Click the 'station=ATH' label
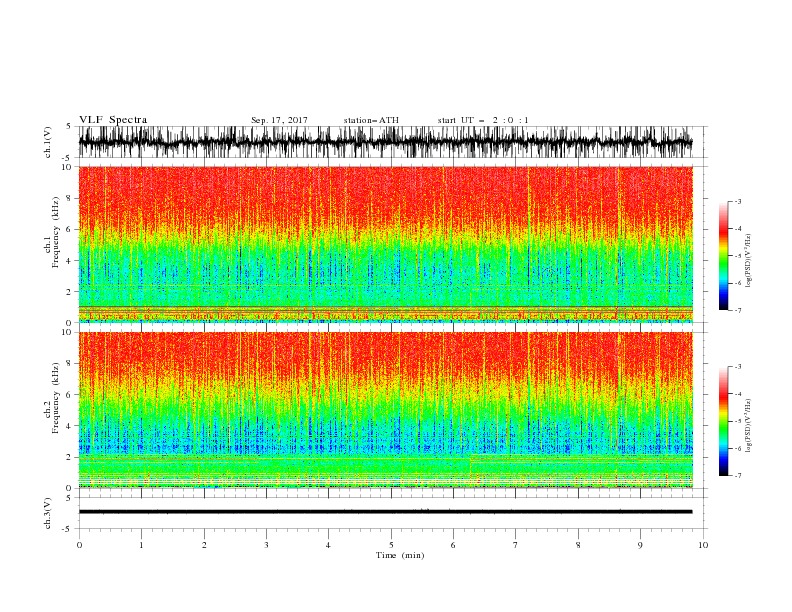The height and width of the screenshot is (612, 792). (371, 120)
